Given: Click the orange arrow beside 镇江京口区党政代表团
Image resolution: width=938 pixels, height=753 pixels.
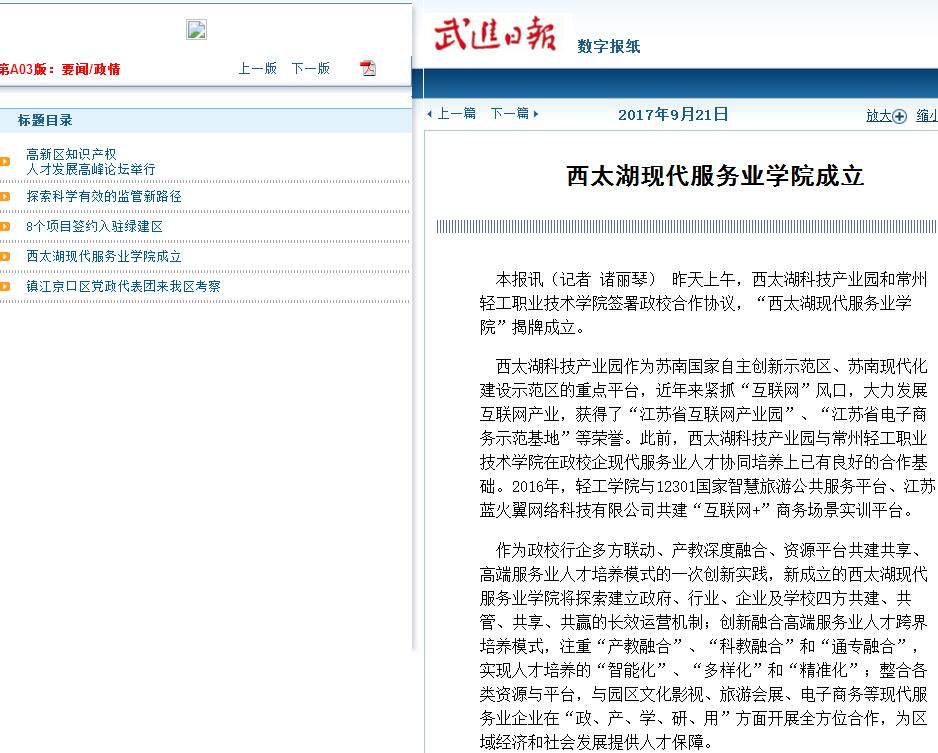Looking at the screenshot, I should [x=5, y=286].
